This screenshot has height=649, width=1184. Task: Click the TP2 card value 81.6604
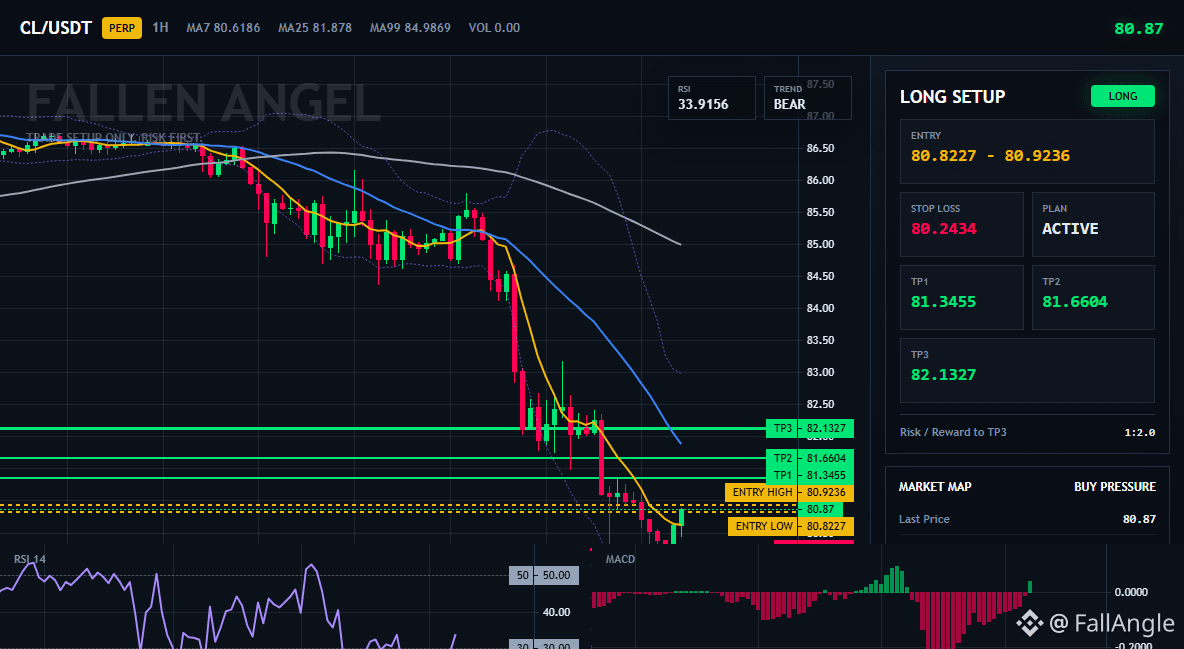(x=1075, y=301)
